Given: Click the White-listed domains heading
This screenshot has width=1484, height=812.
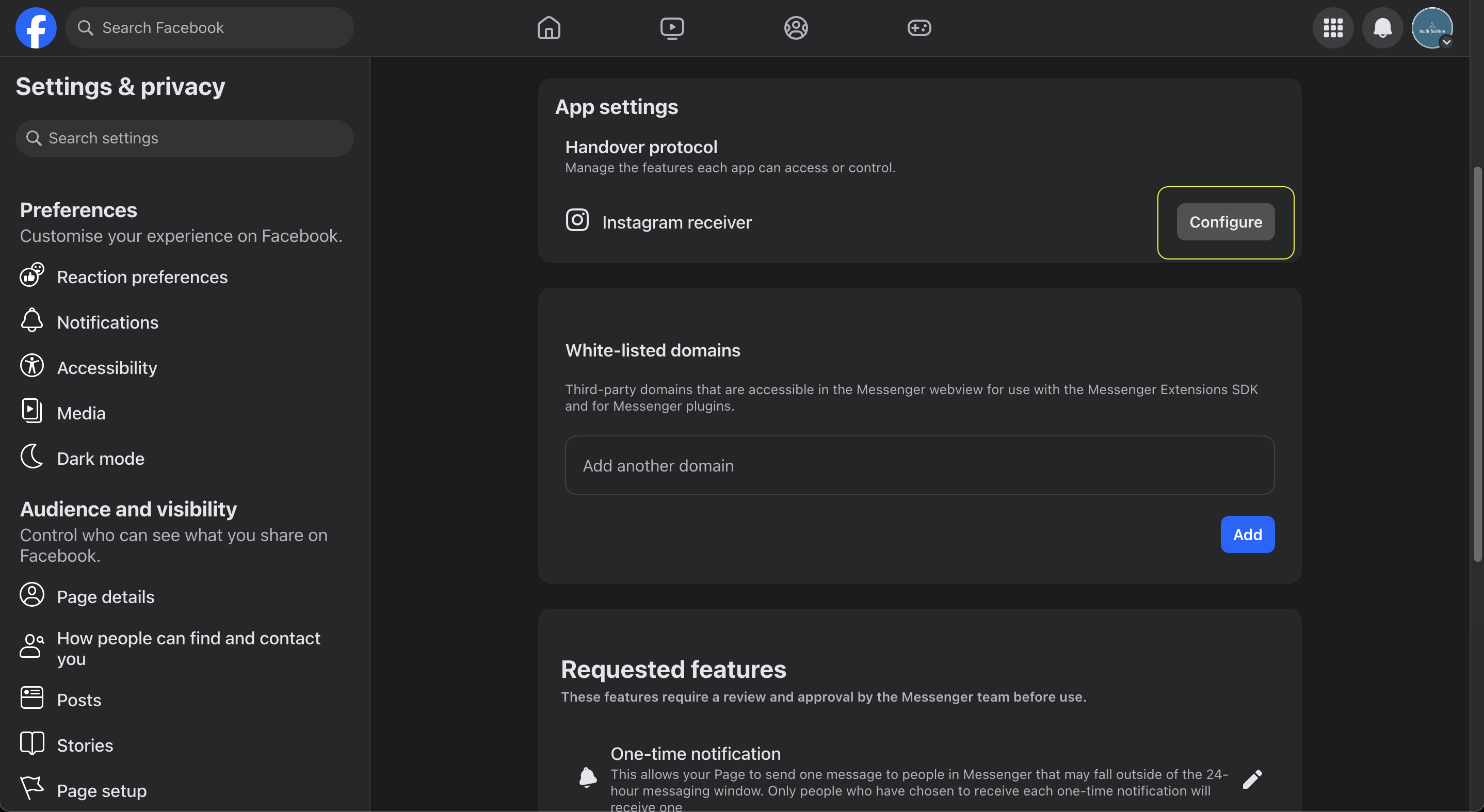Looking at the screenshot, I should pyautogui.click(x=653, y=351).
